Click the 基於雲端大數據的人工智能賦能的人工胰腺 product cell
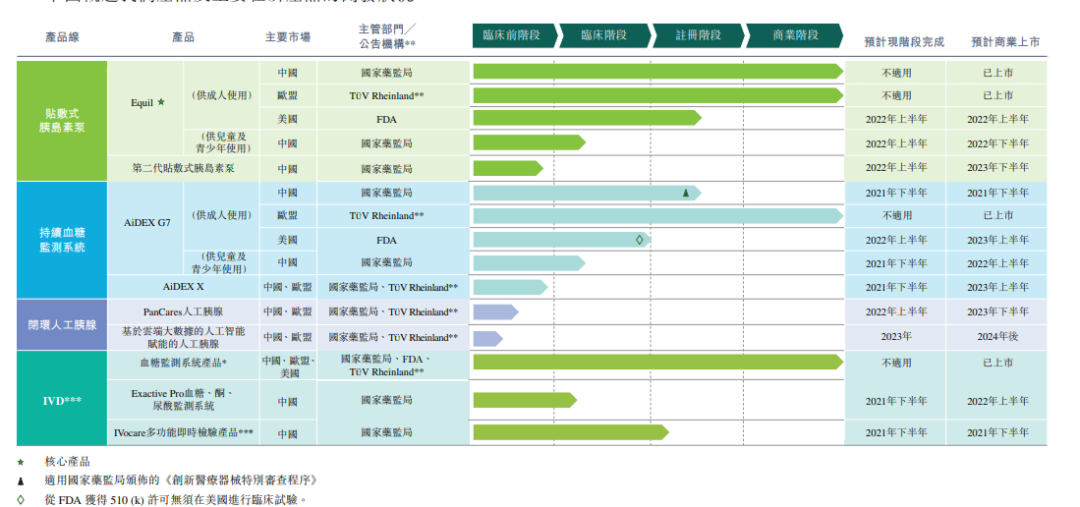The height and width of the screenshot is (507, 1080). 183,337
